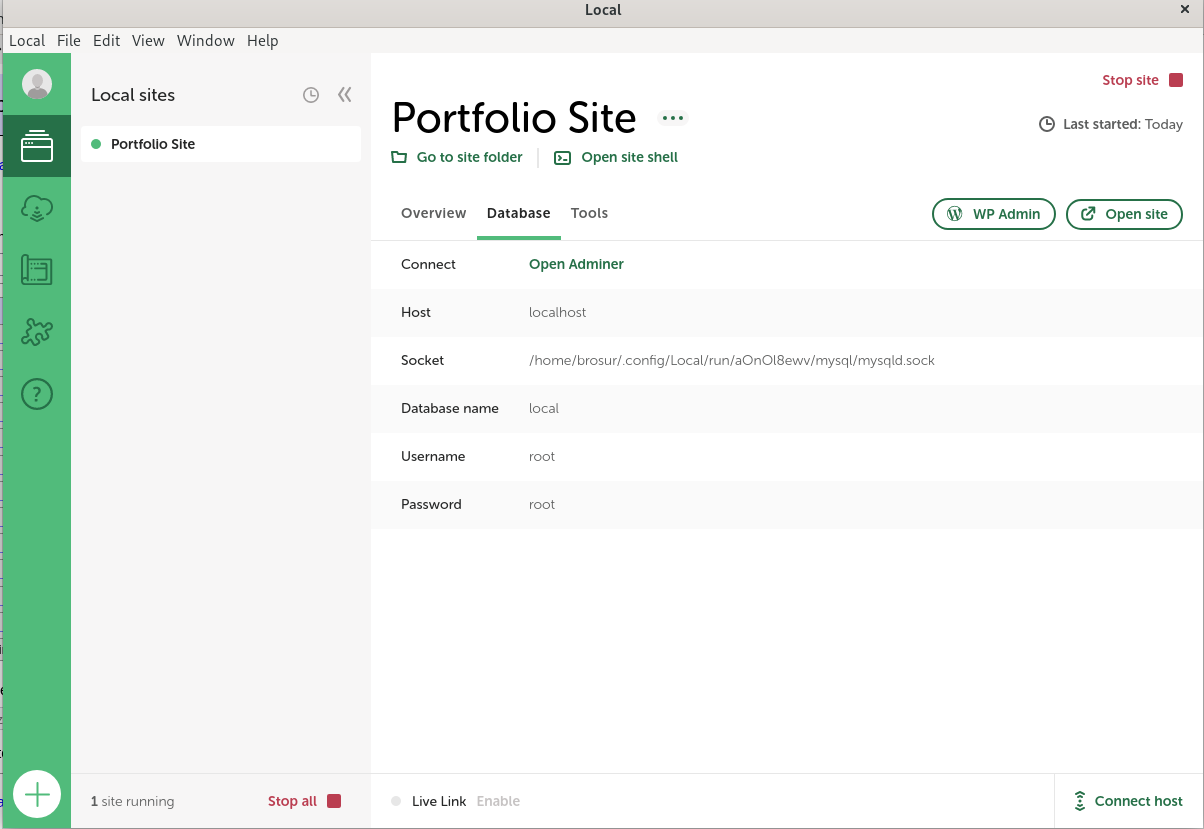This screenshot has height=829, width=1204.
Task: Click the WP Admin button
Action: (x=993, y=214)
